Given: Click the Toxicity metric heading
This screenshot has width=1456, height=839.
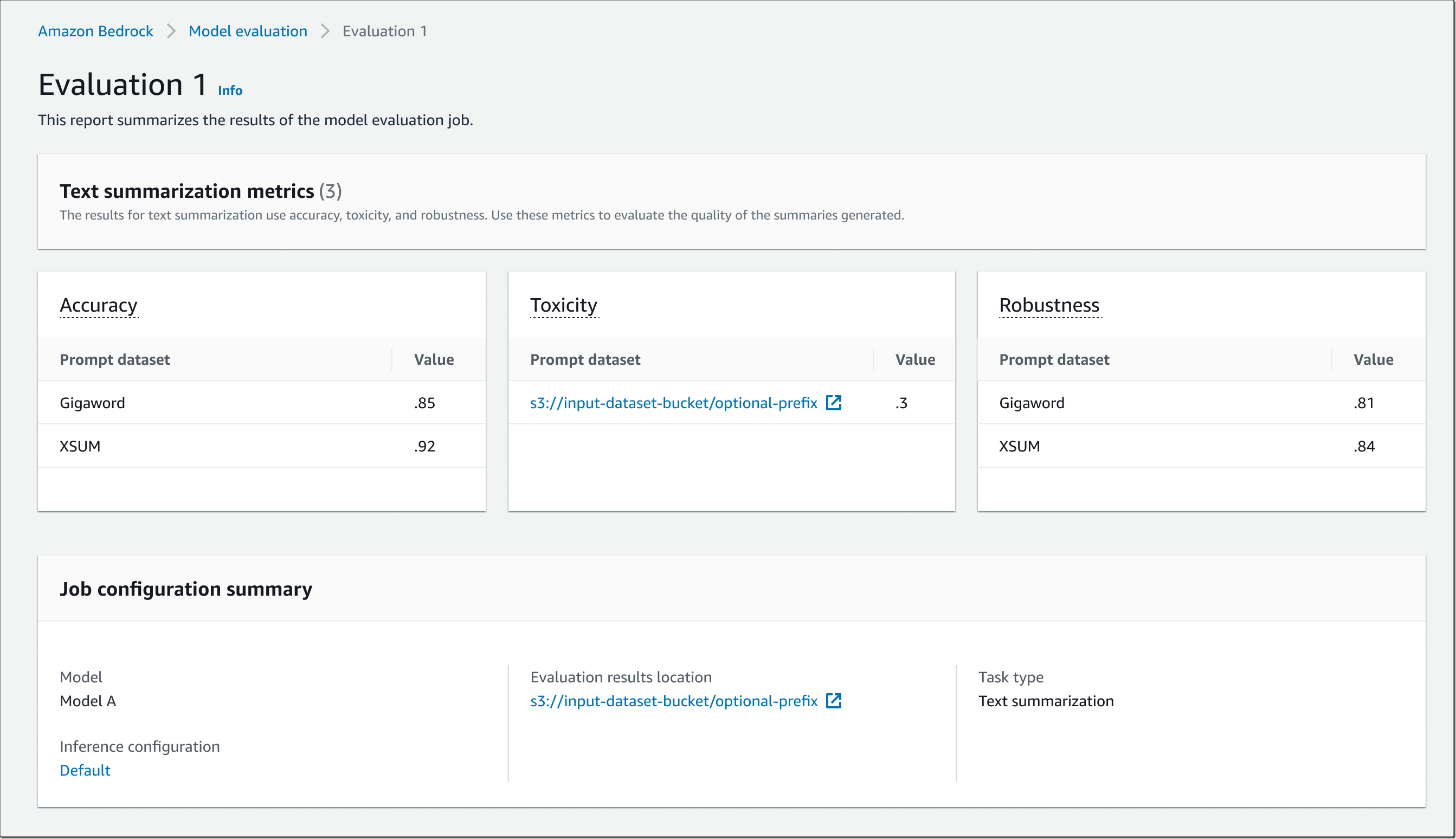Looking at the screenshot, I should point(563,305).
